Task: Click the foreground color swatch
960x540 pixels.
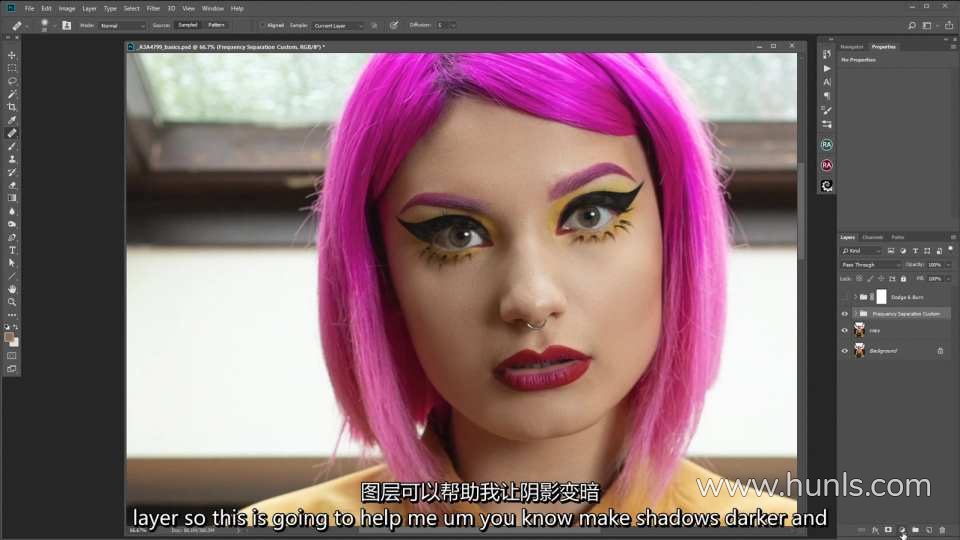Action: [9, 337]
